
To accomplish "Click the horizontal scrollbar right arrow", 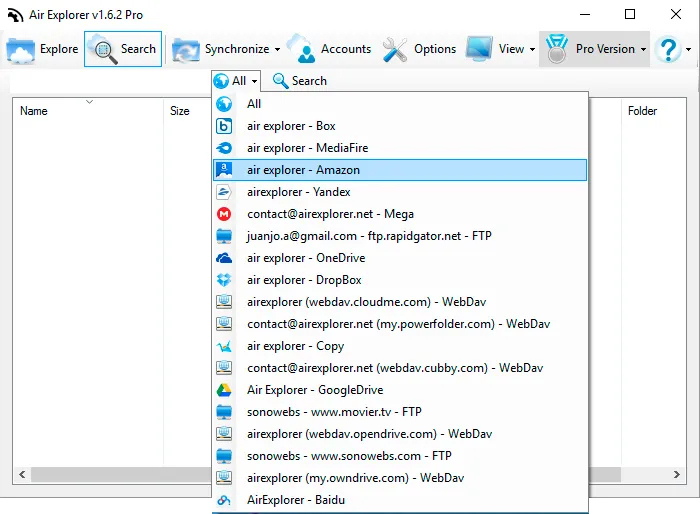I will coord(677,474).
